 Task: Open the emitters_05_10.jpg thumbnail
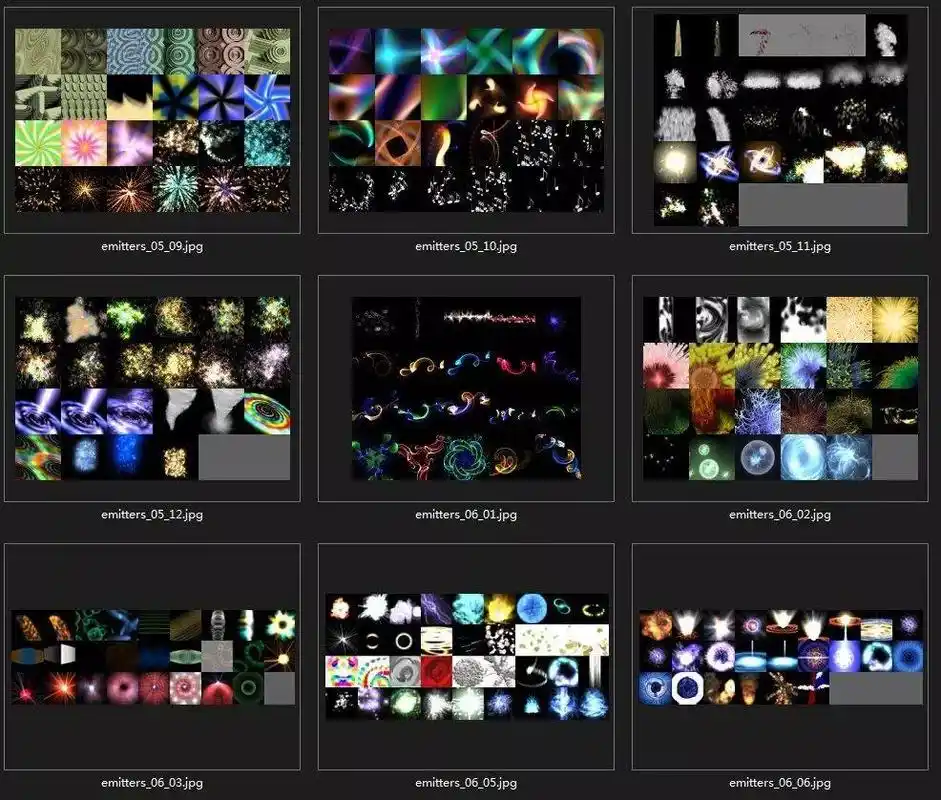(466, 120)
